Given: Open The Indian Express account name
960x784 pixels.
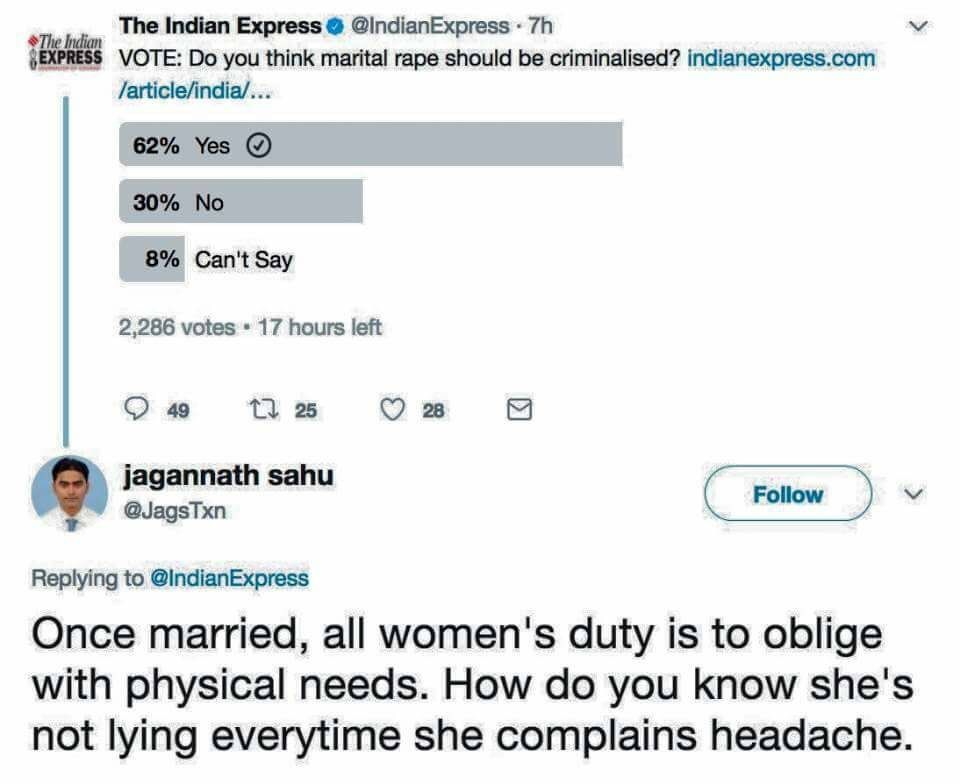Looking at the screenshot, I should [220, 27].
